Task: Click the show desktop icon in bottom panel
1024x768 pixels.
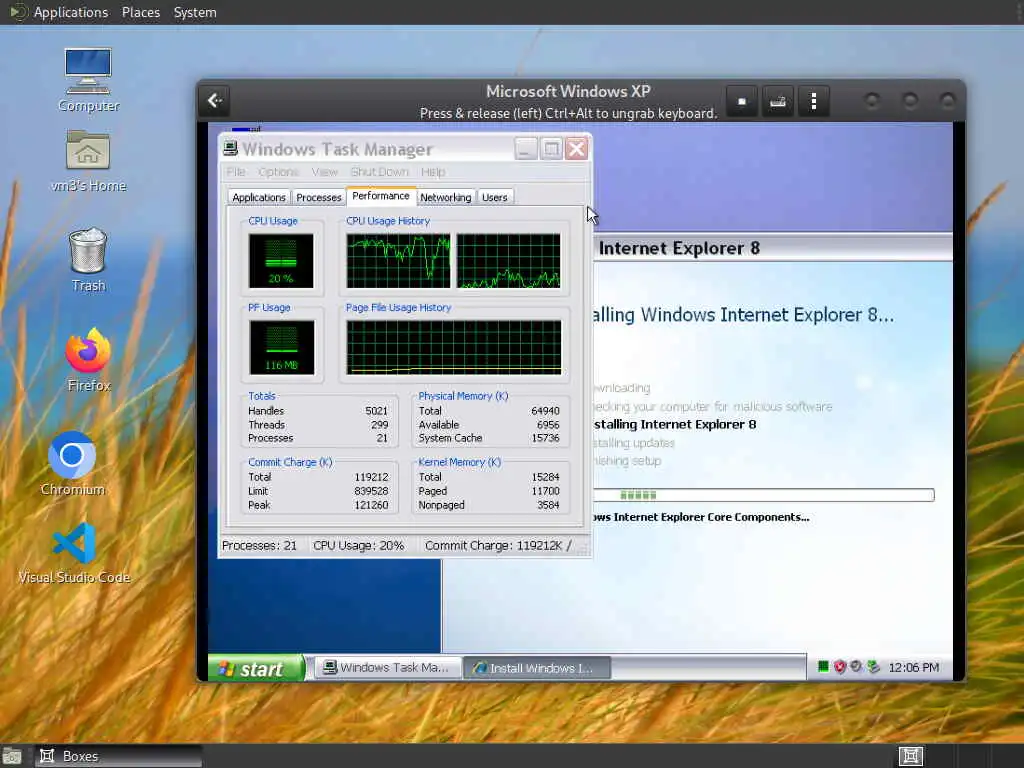Action: [x=12, y=756]
